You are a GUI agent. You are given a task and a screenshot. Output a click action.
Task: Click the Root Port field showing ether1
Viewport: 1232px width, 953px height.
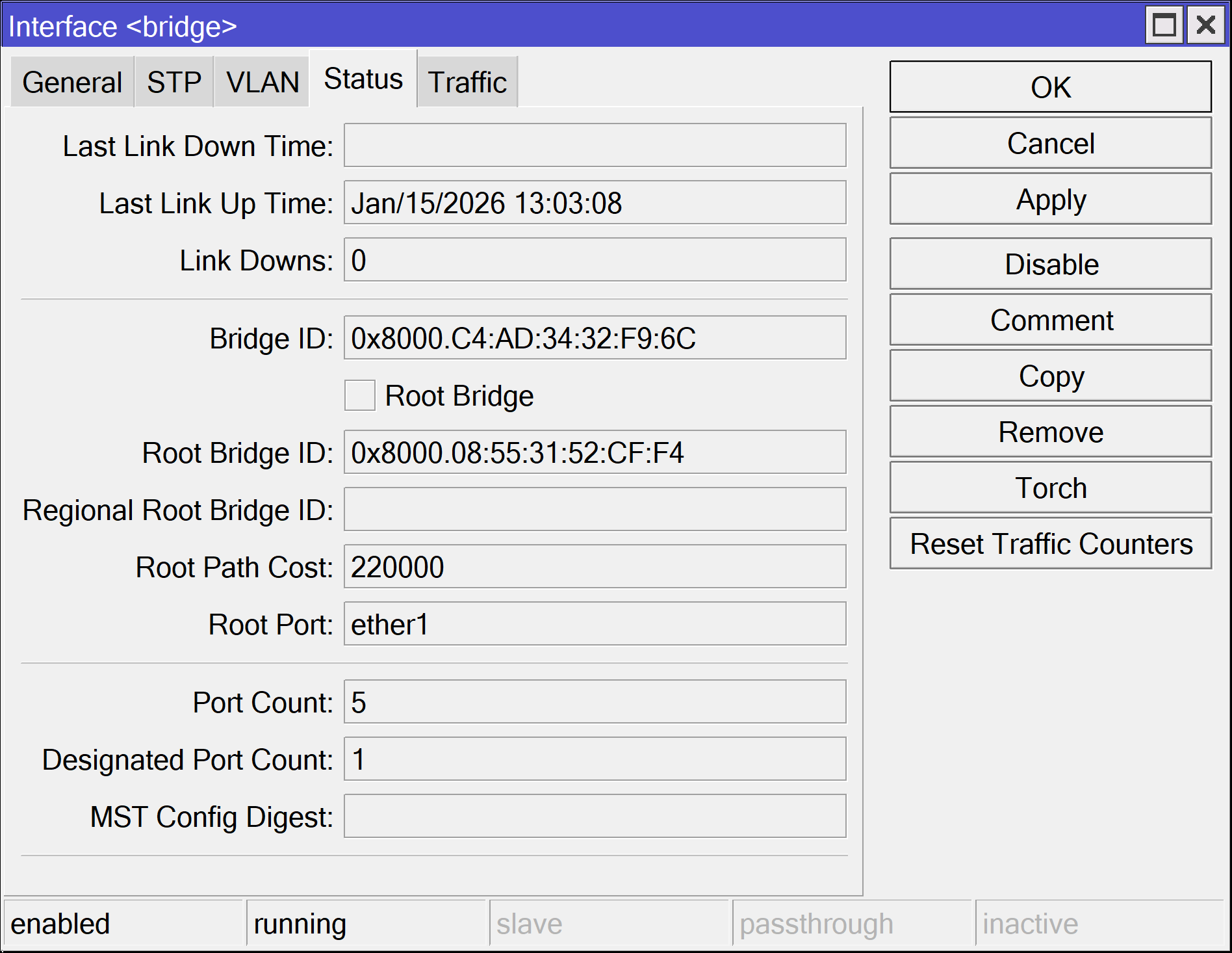click(x=594, y=623)
